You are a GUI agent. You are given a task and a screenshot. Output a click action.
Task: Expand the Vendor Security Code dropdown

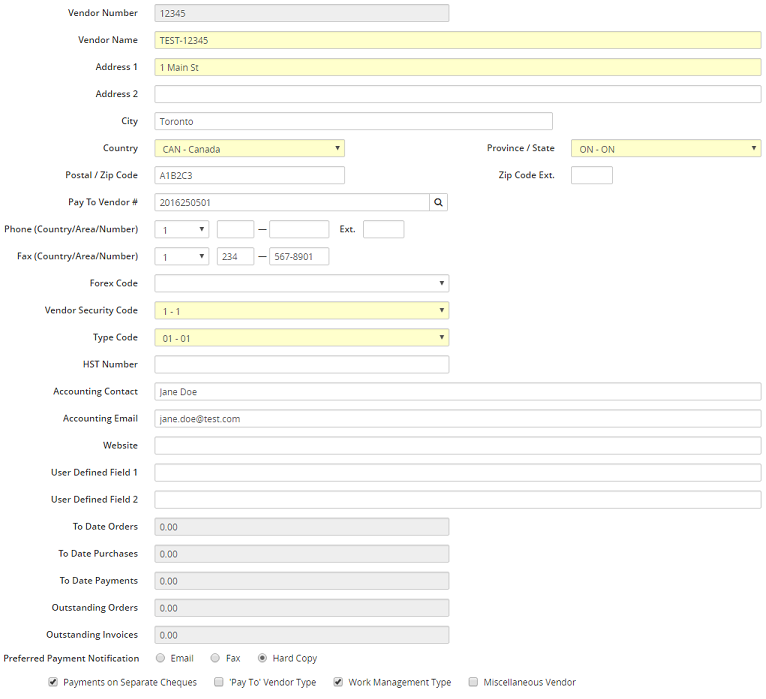click(x=301, y=310)
